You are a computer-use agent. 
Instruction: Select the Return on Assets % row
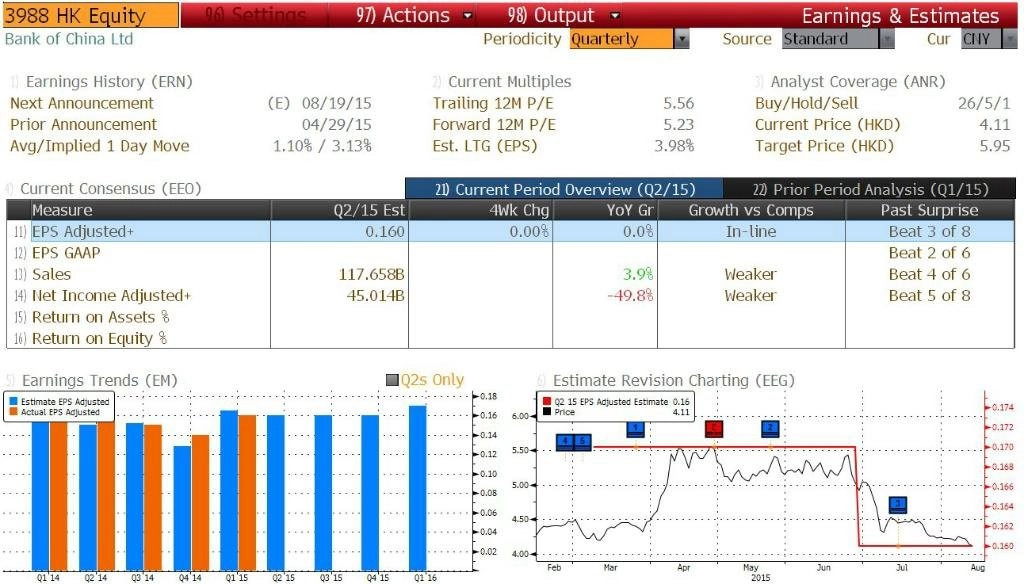click(510, 317)
